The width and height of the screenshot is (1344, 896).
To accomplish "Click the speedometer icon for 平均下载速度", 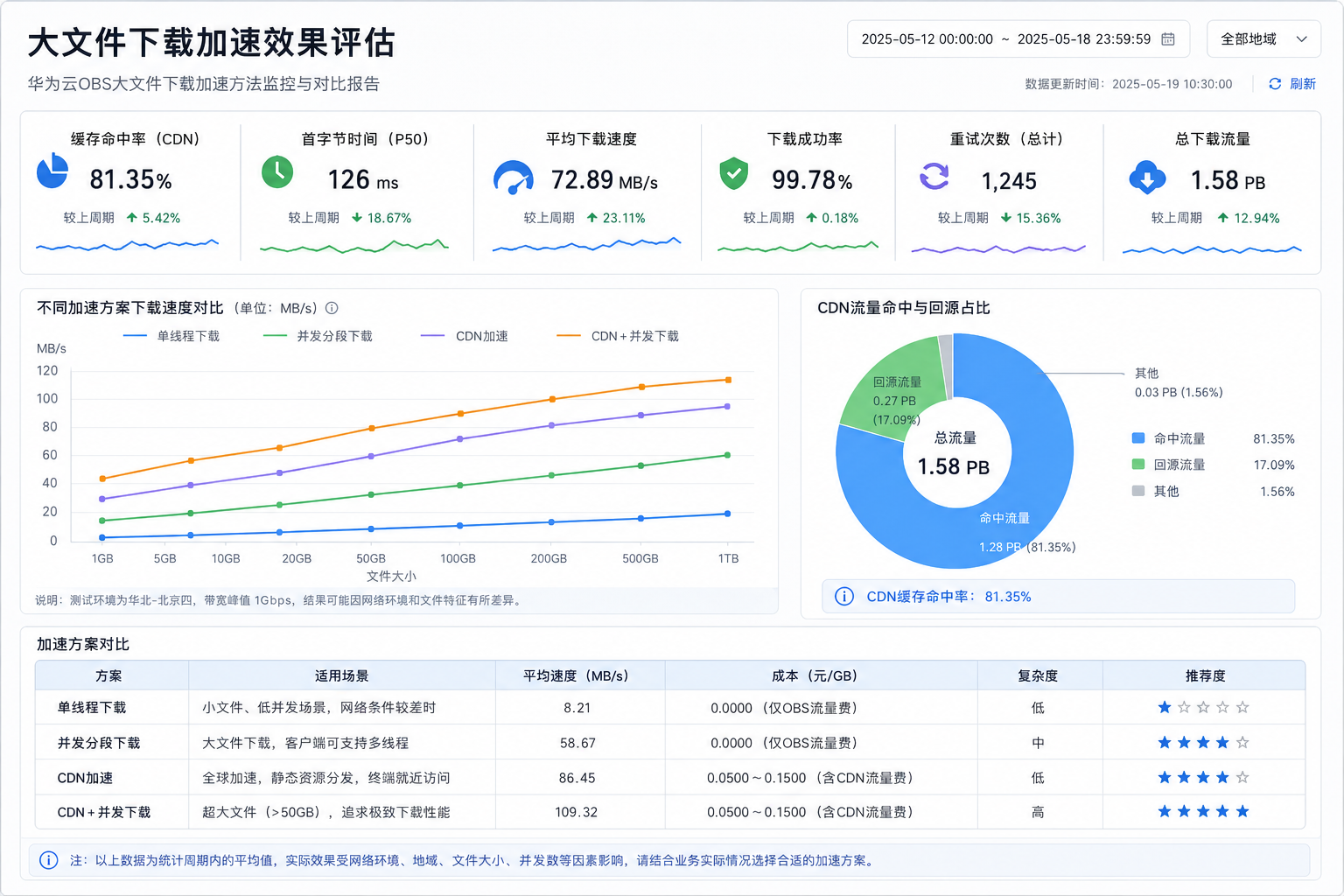I will tap(513, 178).
